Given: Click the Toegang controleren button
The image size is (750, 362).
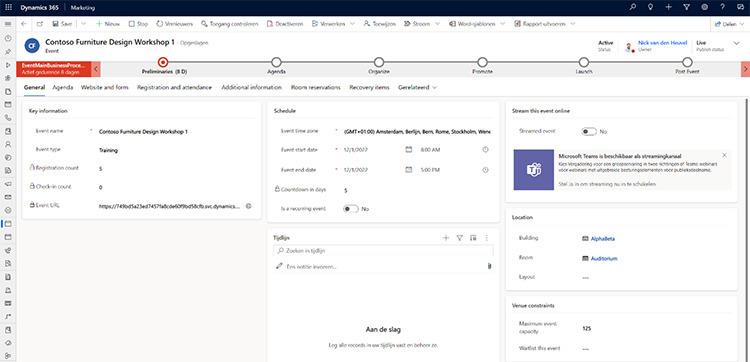Looking at the screenshot, I should coord(230,24).
